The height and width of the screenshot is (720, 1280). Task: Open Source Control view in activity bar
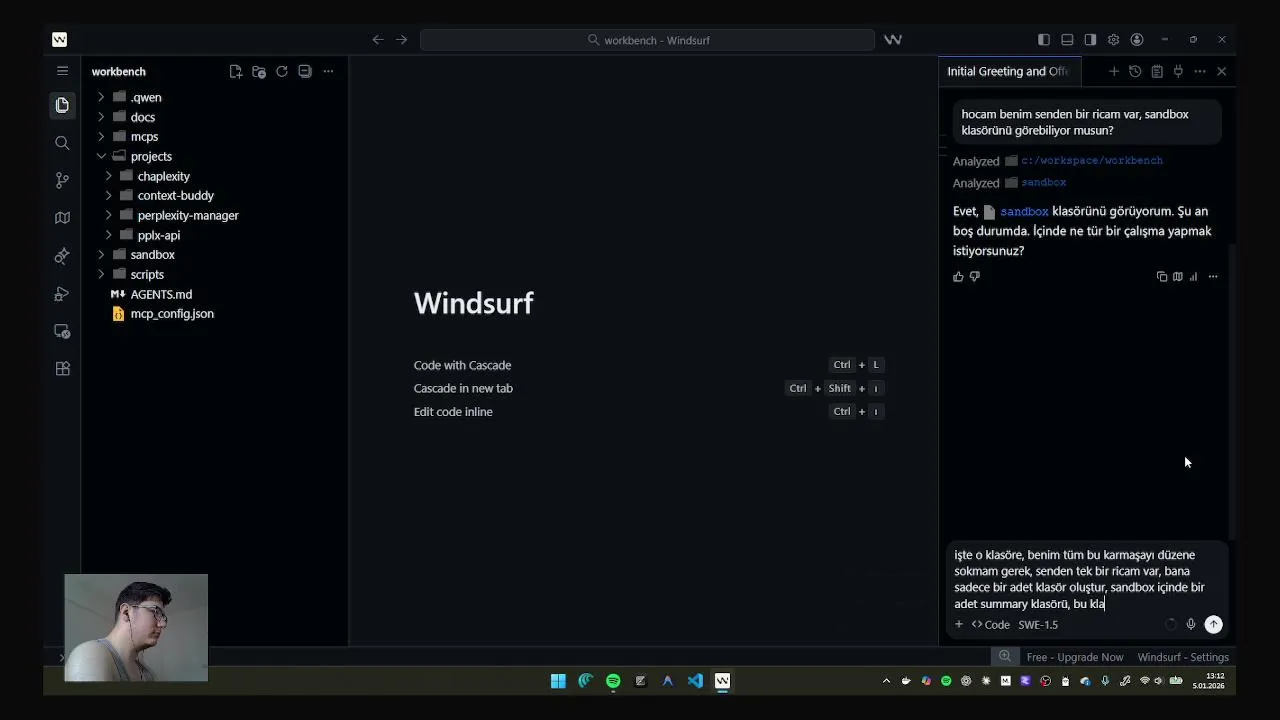pos(62,180)
